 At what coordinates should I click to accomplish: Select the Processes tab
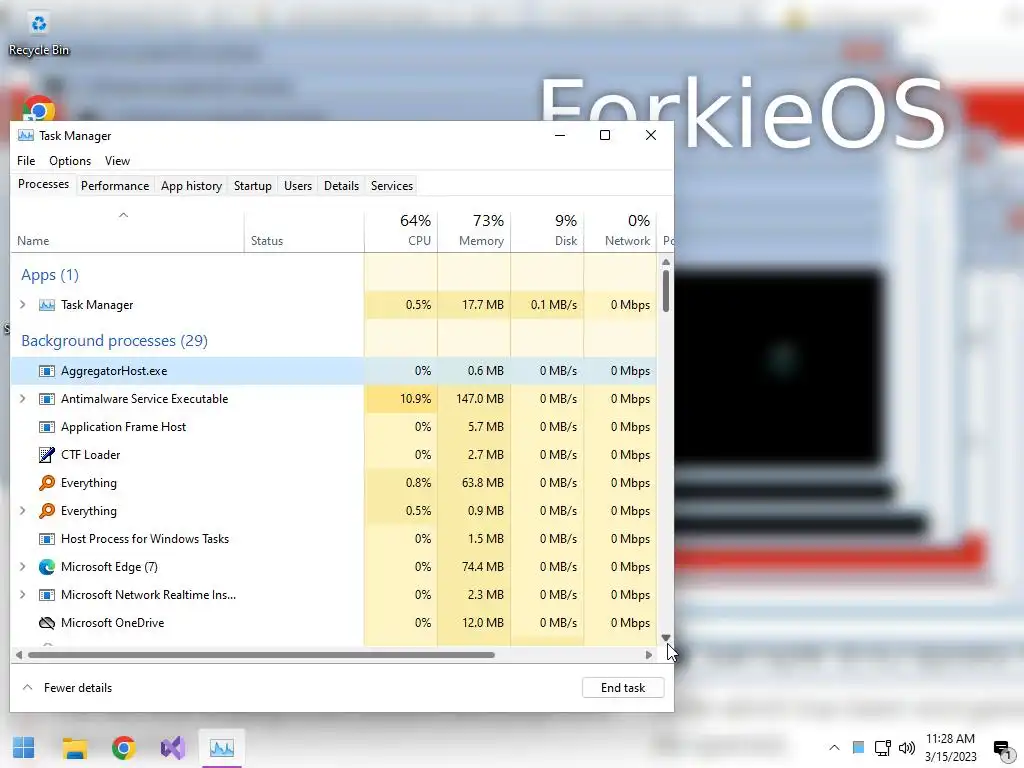tap(43, 185)
